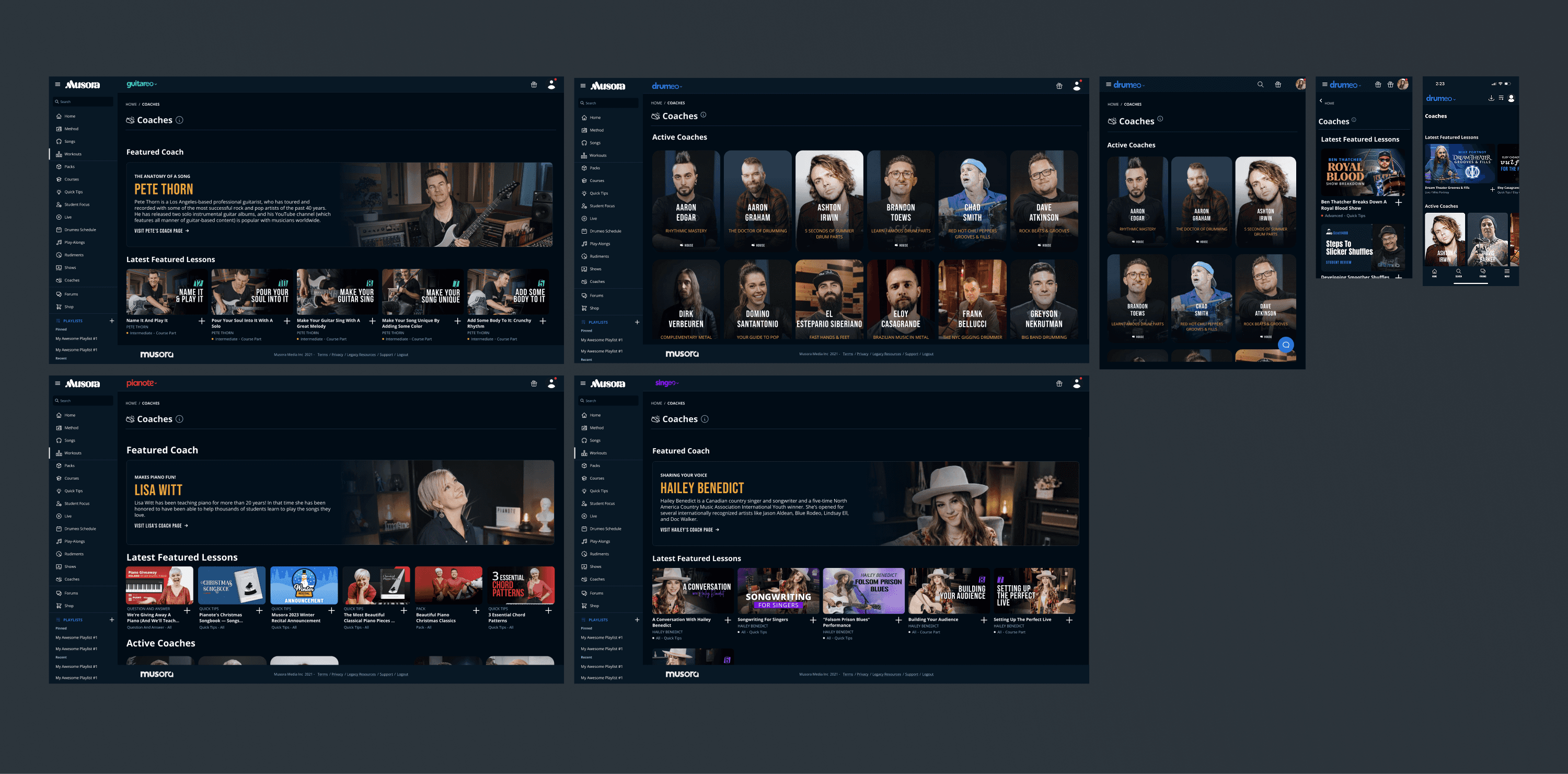The height and width of the screenshot is (774, 1568).
Task: Open the guitareo brand switcher dropdown
Action: (x=142, y=84)
